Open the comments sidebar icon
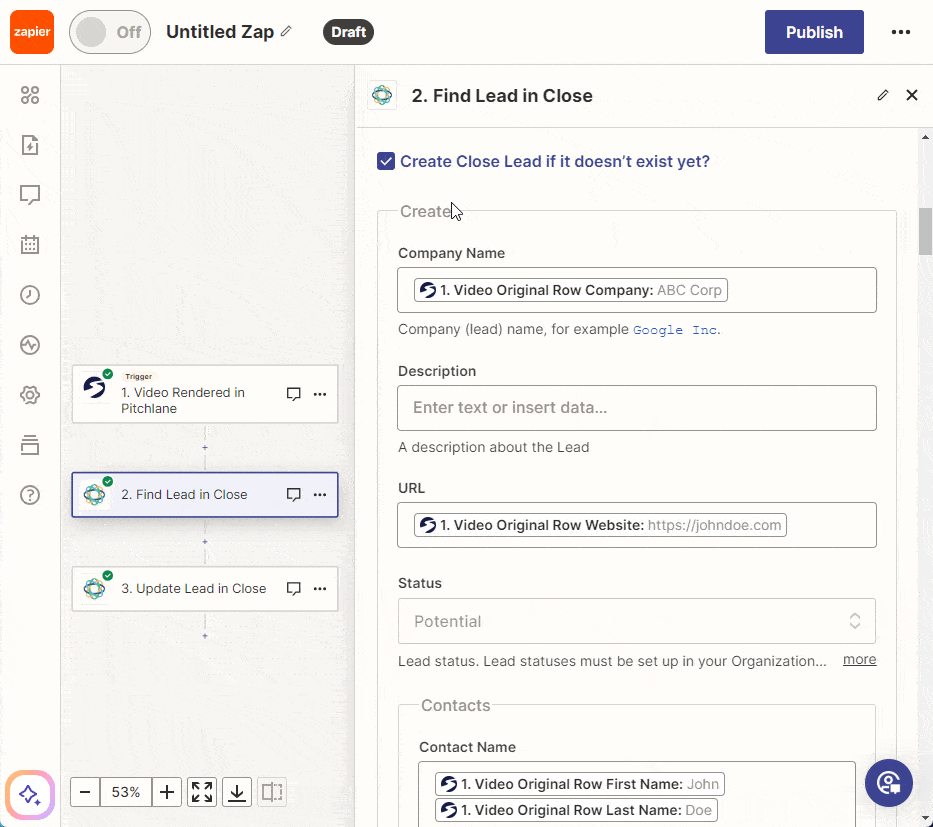The image size is (933, 827). click(30, 195)
